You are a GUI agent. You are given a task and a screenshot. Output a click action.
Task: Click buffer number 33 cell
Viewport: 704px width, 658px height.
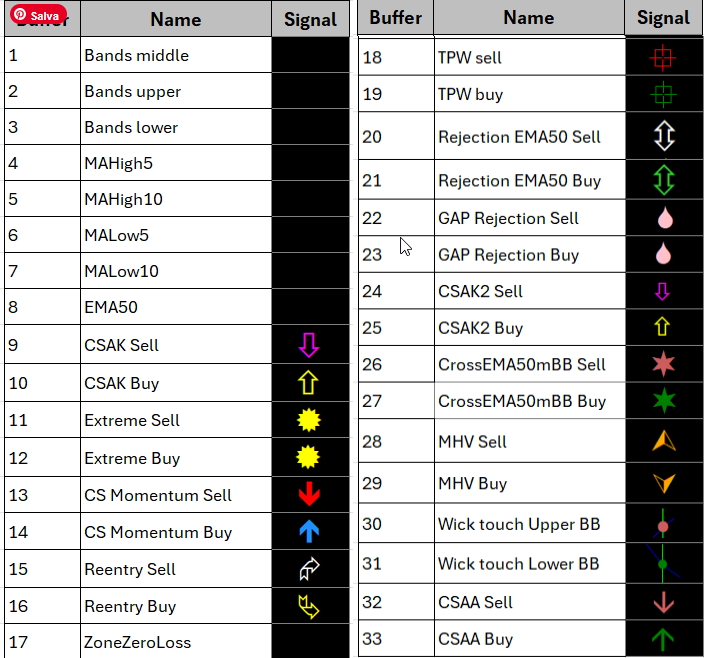coord(396,639)
